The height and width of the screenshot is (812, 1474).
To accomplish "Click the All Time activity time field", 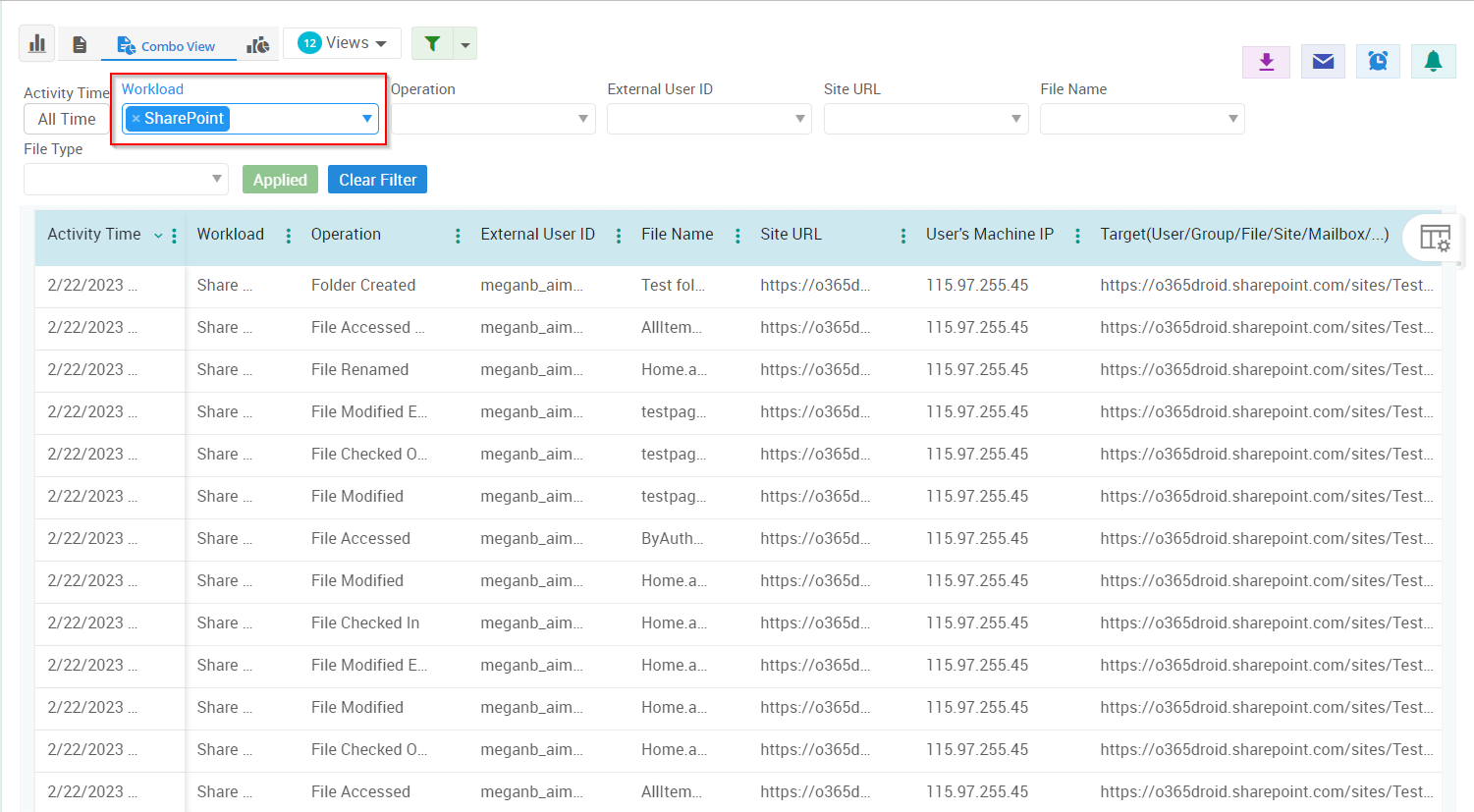I will 67,119.
